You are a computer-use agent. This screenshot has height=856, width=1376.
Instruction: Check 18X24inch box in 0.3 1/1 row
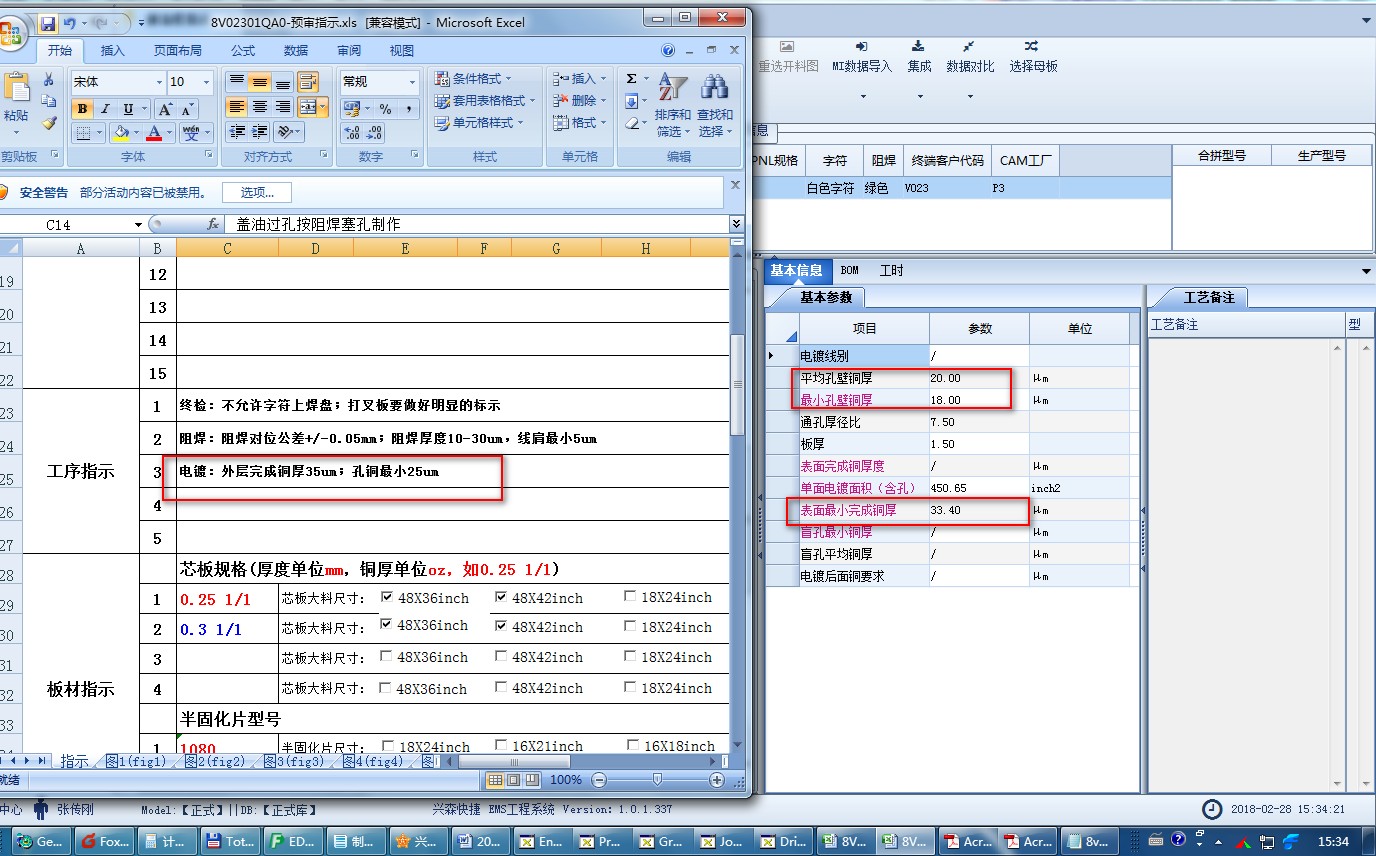click(x=630, y=626)
